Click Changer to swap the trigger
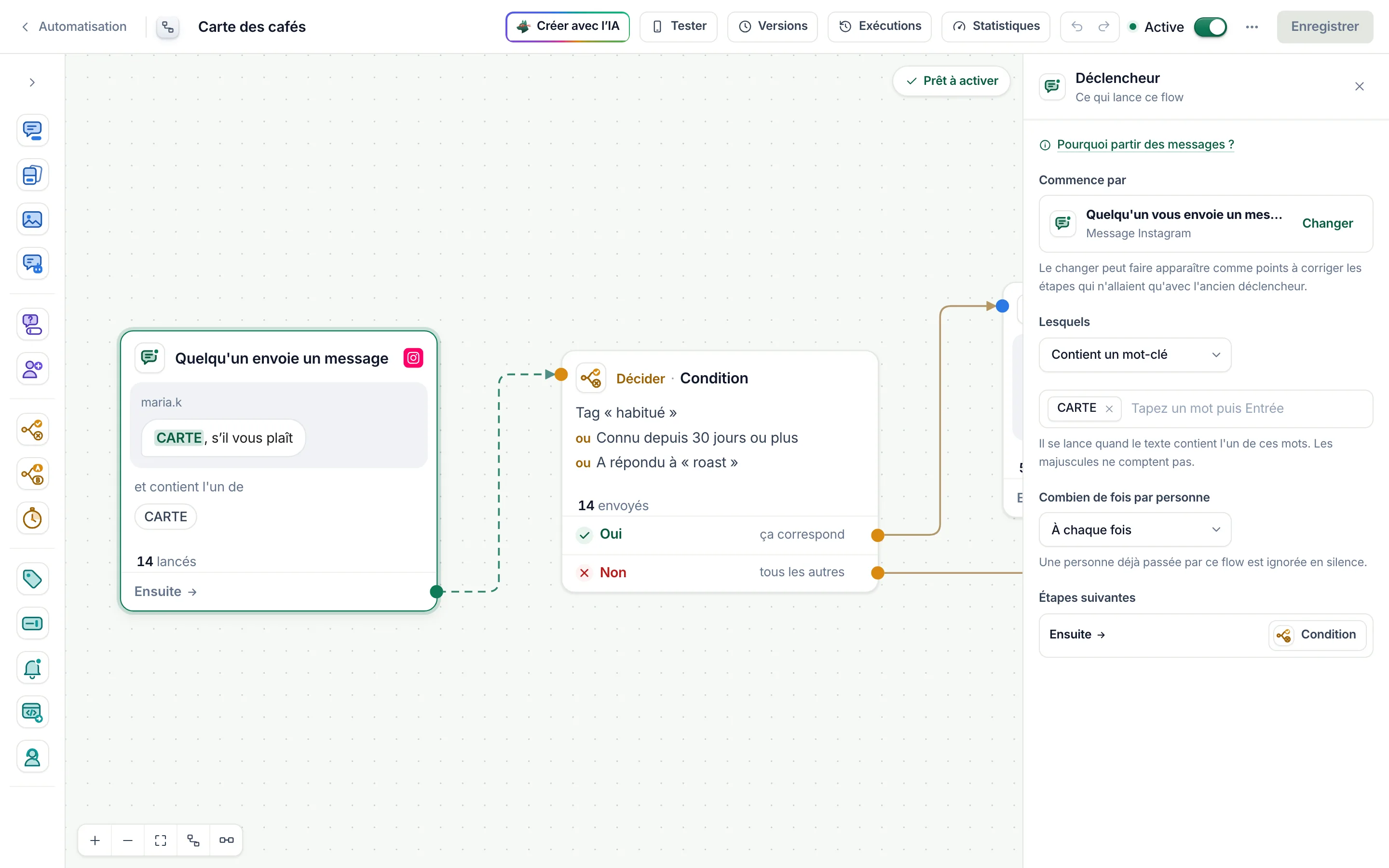 click(x=1327, y=223)
